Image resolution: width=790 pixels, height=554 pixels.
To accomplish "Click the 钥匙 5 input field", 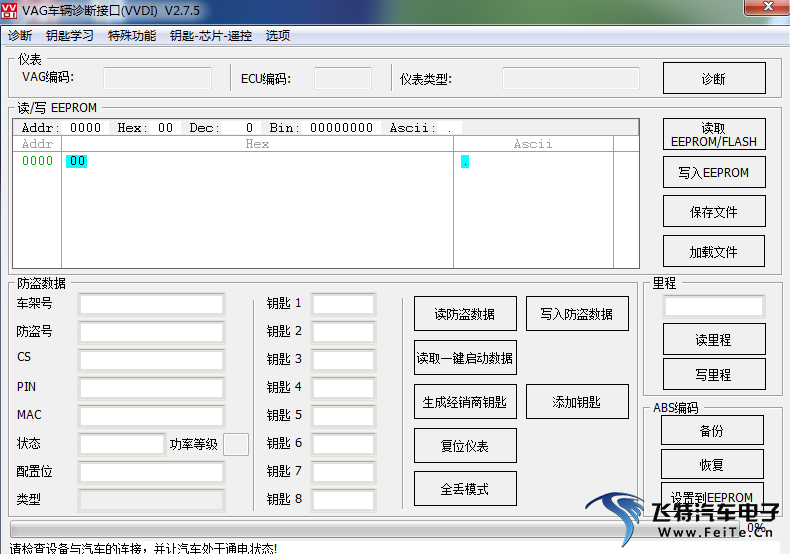I will (343, 416).
